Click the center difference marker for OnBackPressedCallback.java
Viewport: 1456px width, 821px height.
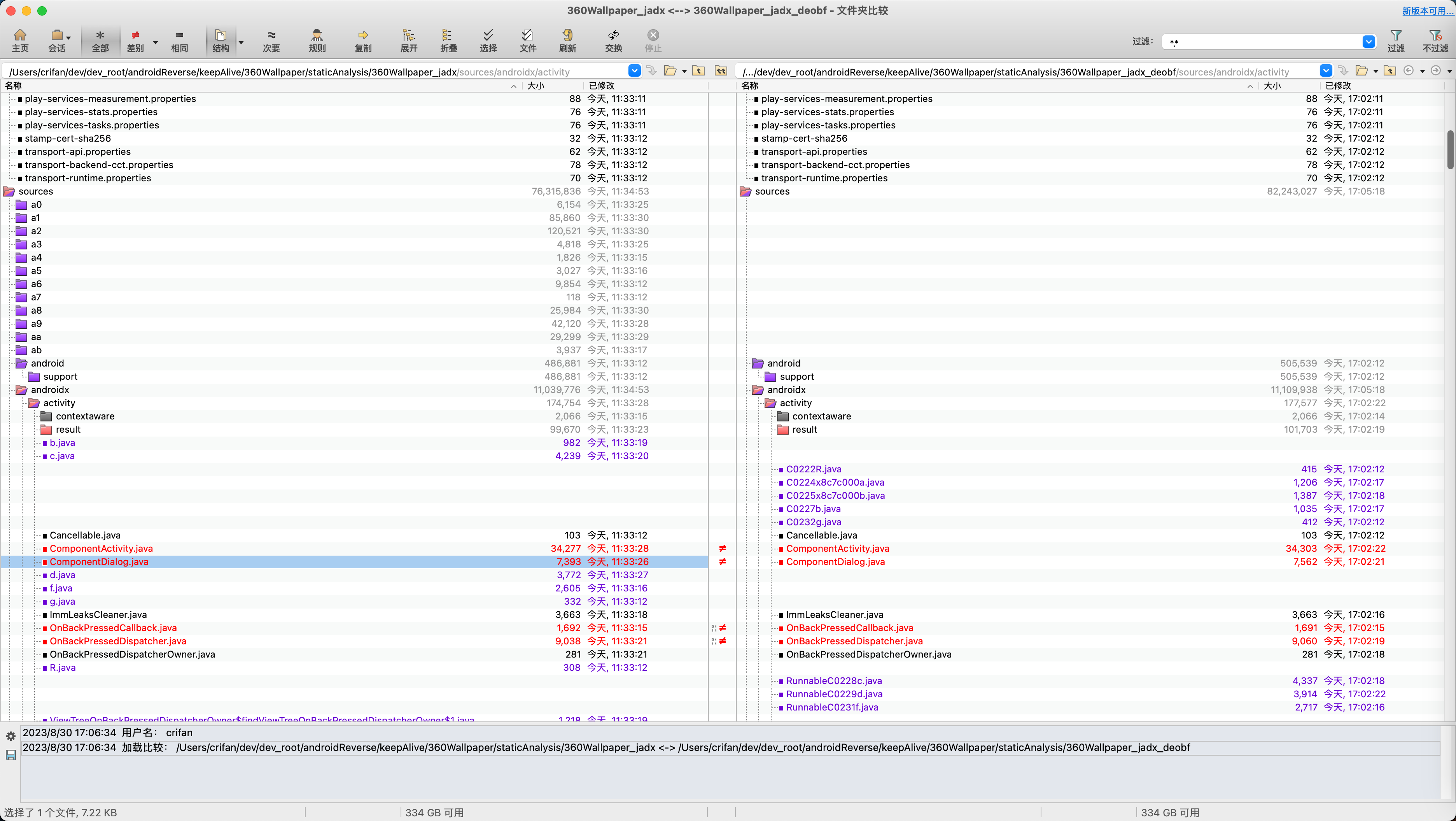(718, 628)
